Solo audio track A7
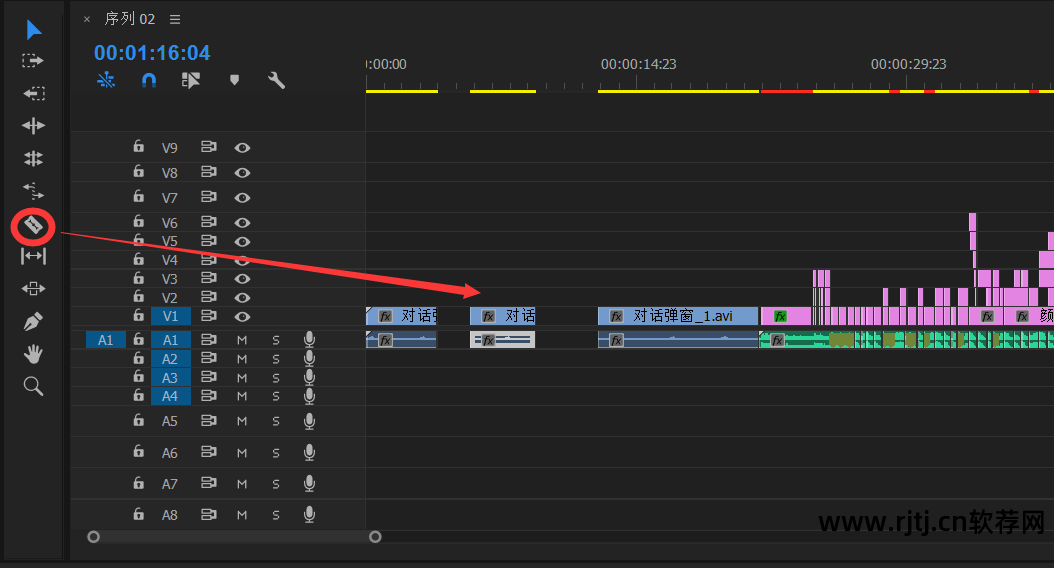1054x568 pixels. pyautogui.click(x=276, y=484)
